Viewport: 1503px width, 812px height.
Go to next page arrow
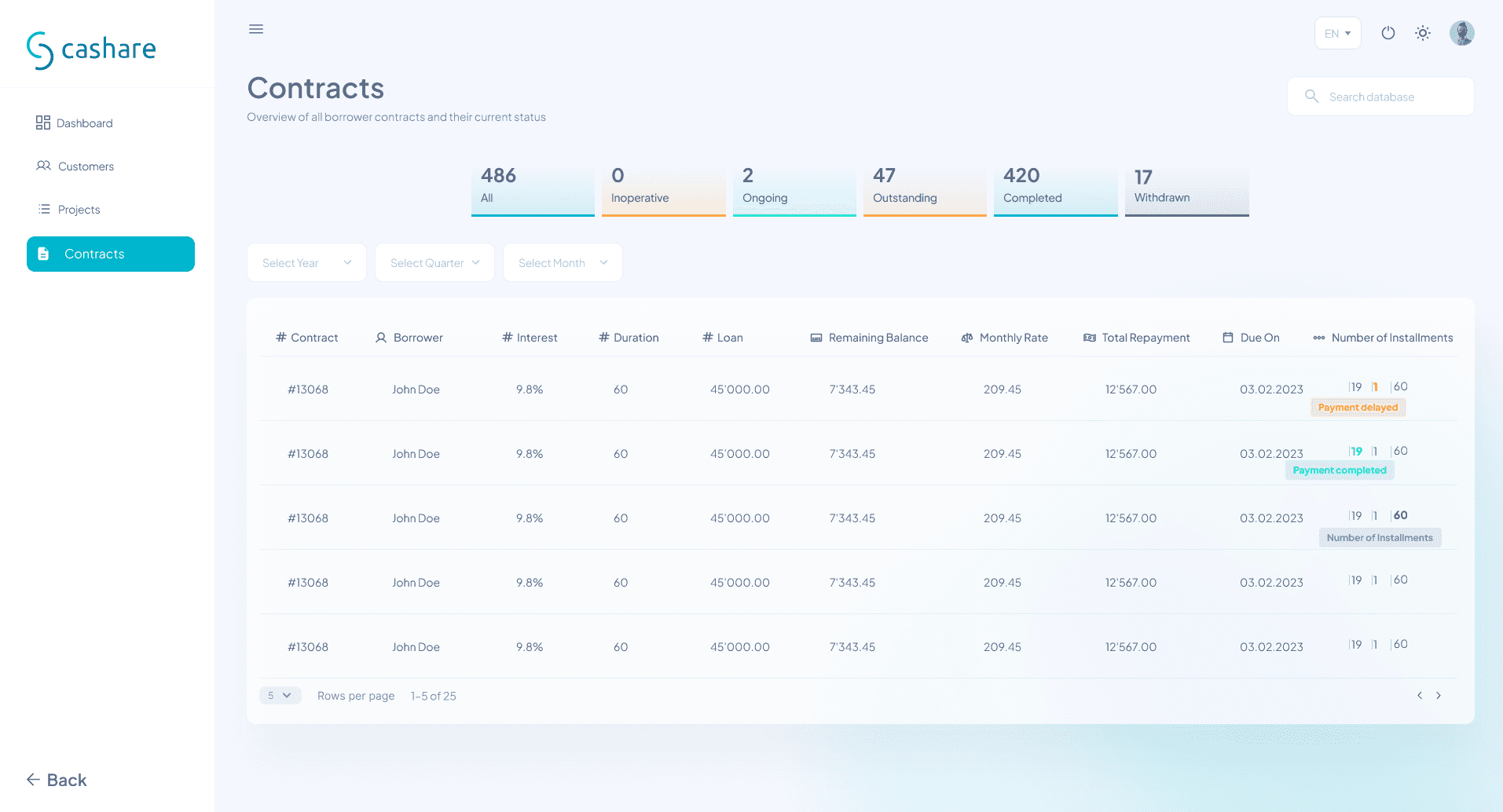(x=1439, y=696)
